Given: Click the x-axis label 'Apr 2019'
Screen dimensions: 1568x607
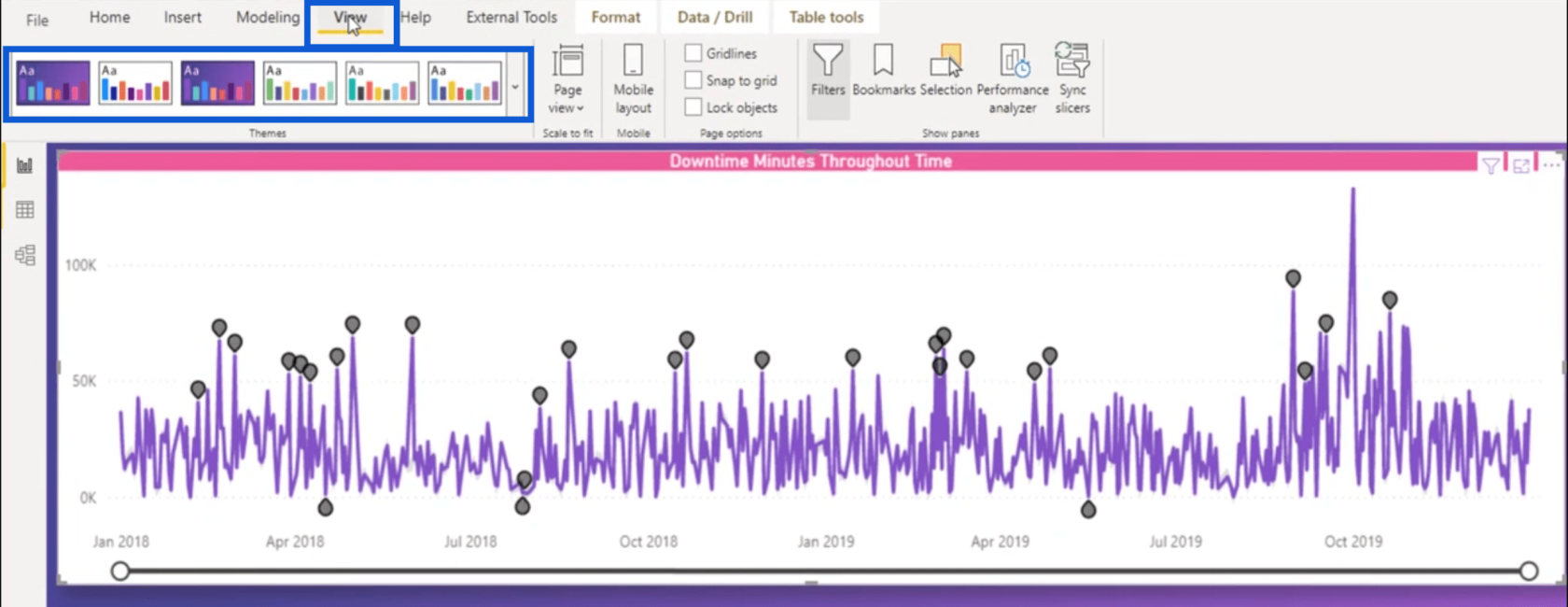Looking at the screenshot, I should [1001, 542].
